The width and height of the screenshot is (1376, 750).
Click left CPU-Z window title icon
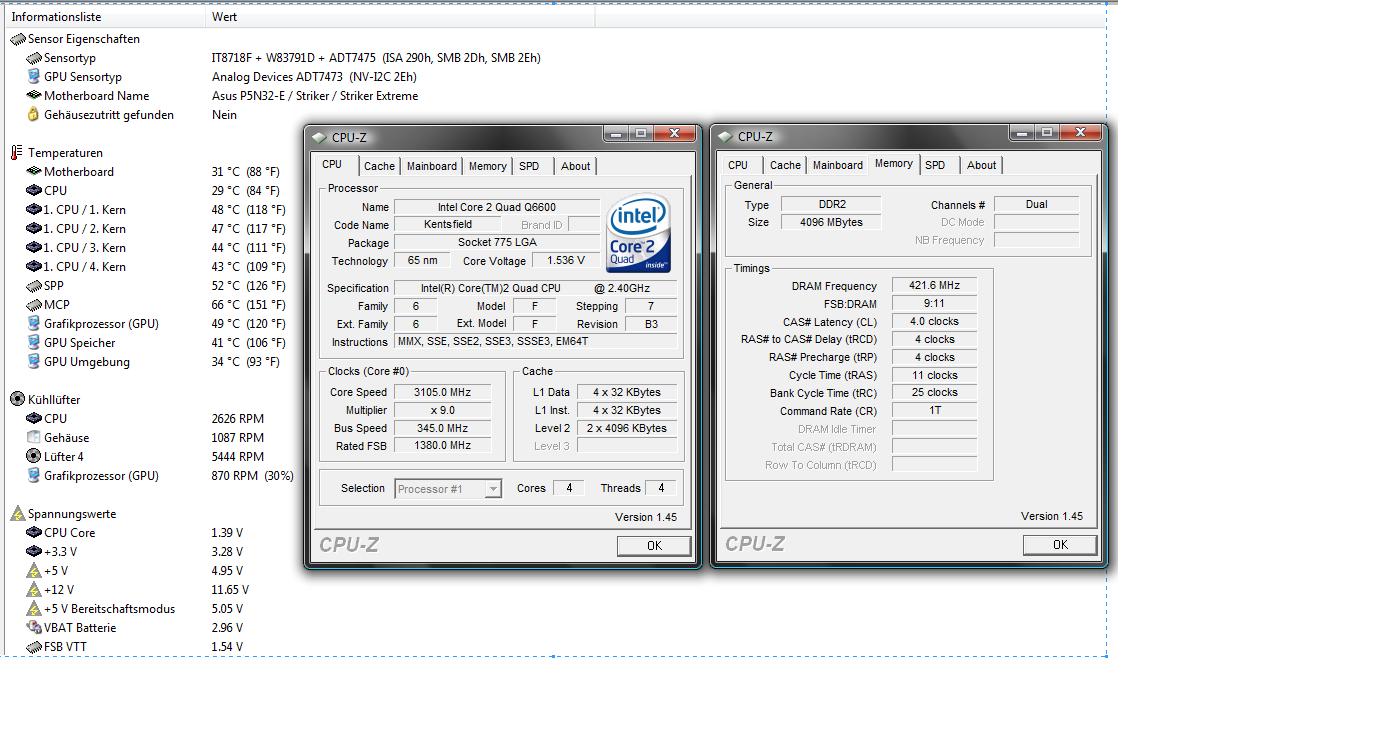pyautogui.click(x=319, y=137)
